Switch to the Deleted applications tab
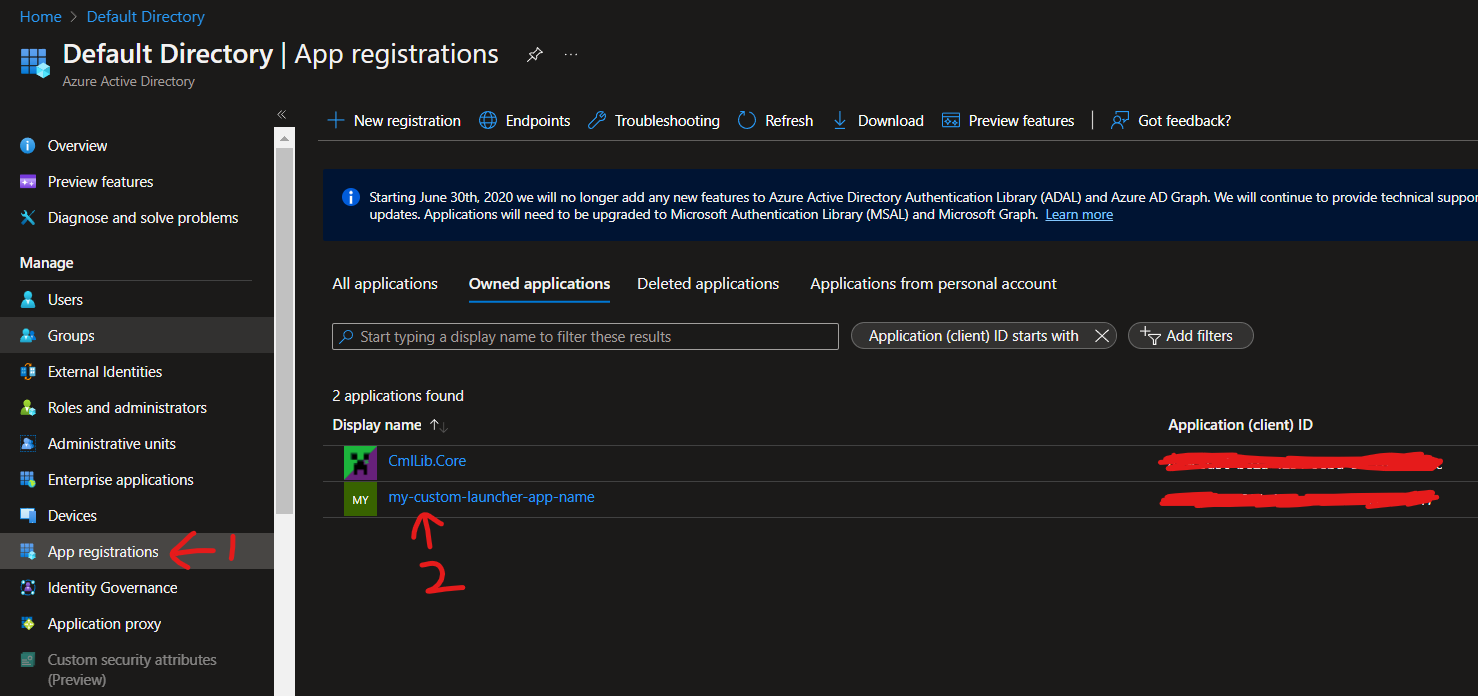 click(x=708, y=284)
